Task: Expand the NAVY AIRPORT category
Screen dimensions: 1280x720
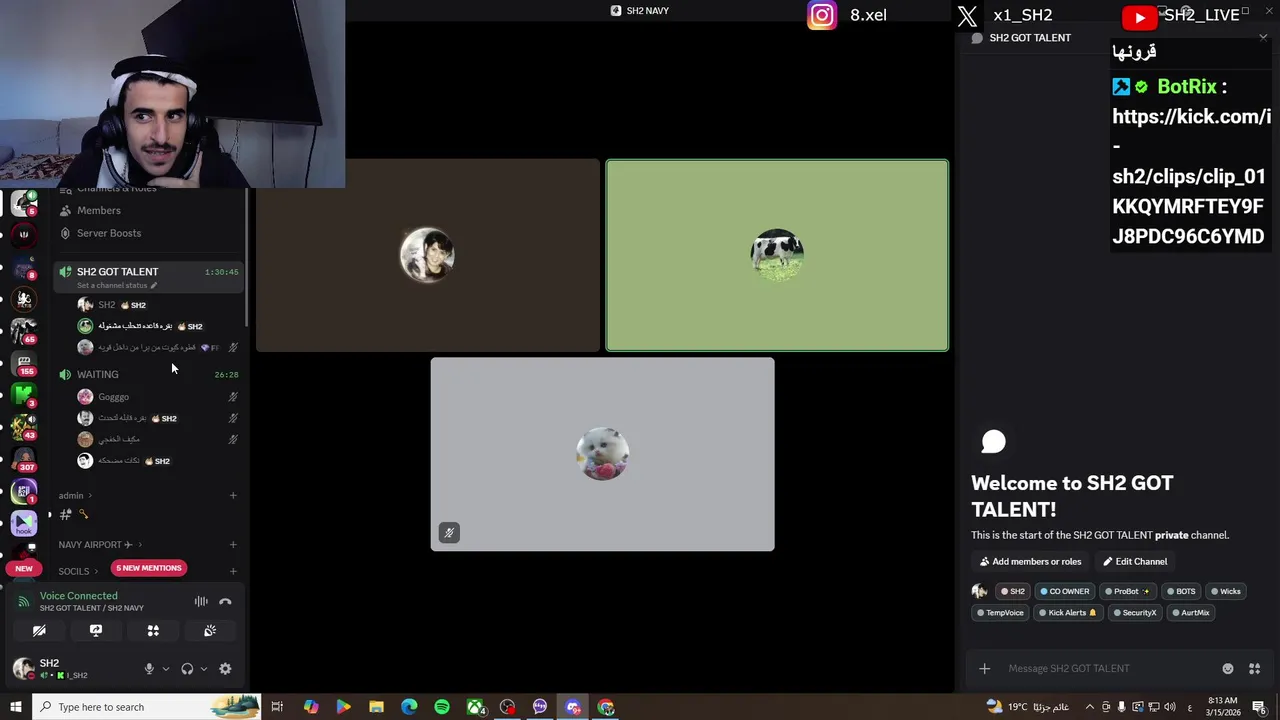Action: (x=100, y=545)
